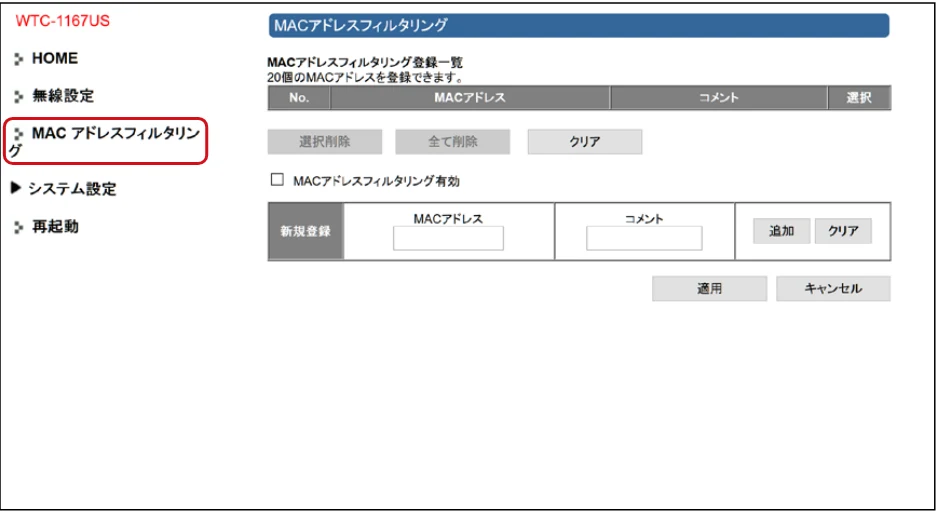
Task: Open 無線設定 in the sidebar
Action: [63, 96]
